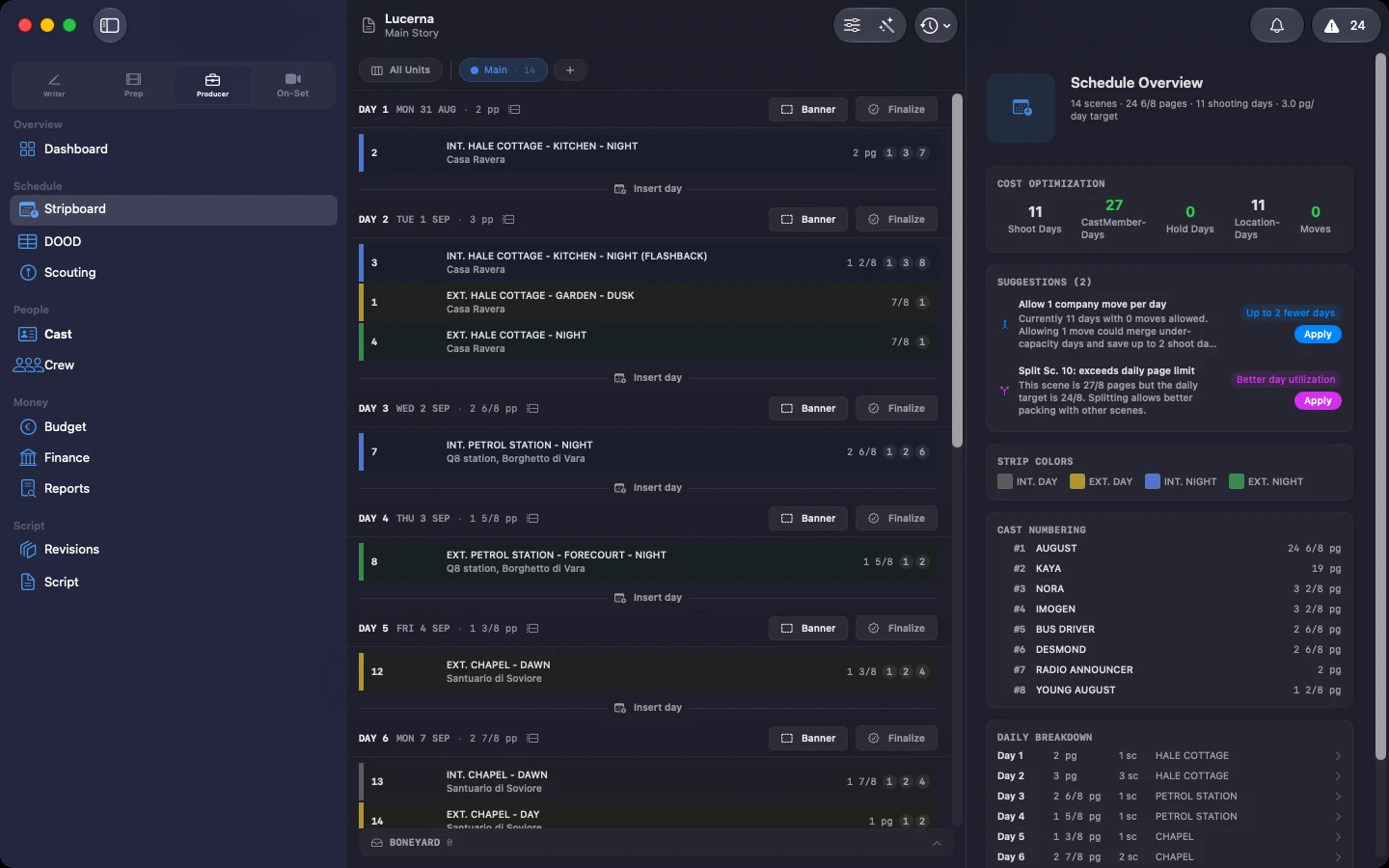Expand Day 1 Hale Cottage daily breakdown

click(1169, 756)
